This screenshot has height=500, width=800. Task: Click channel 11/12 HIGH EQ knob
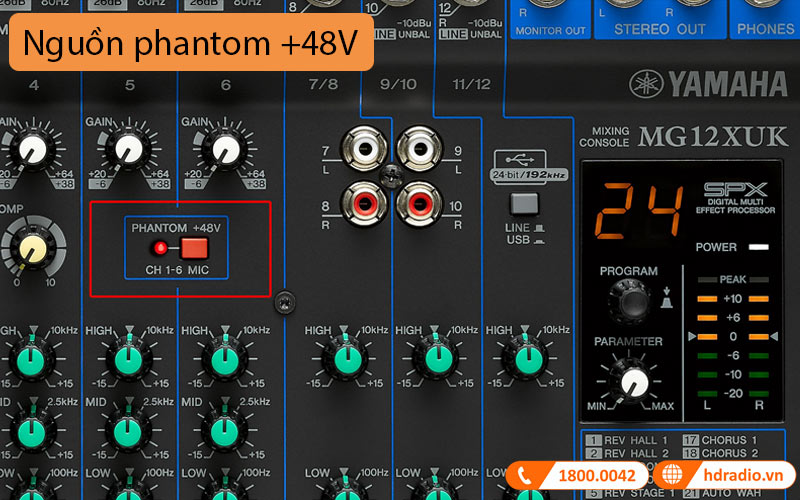click(x=528, y=360)
